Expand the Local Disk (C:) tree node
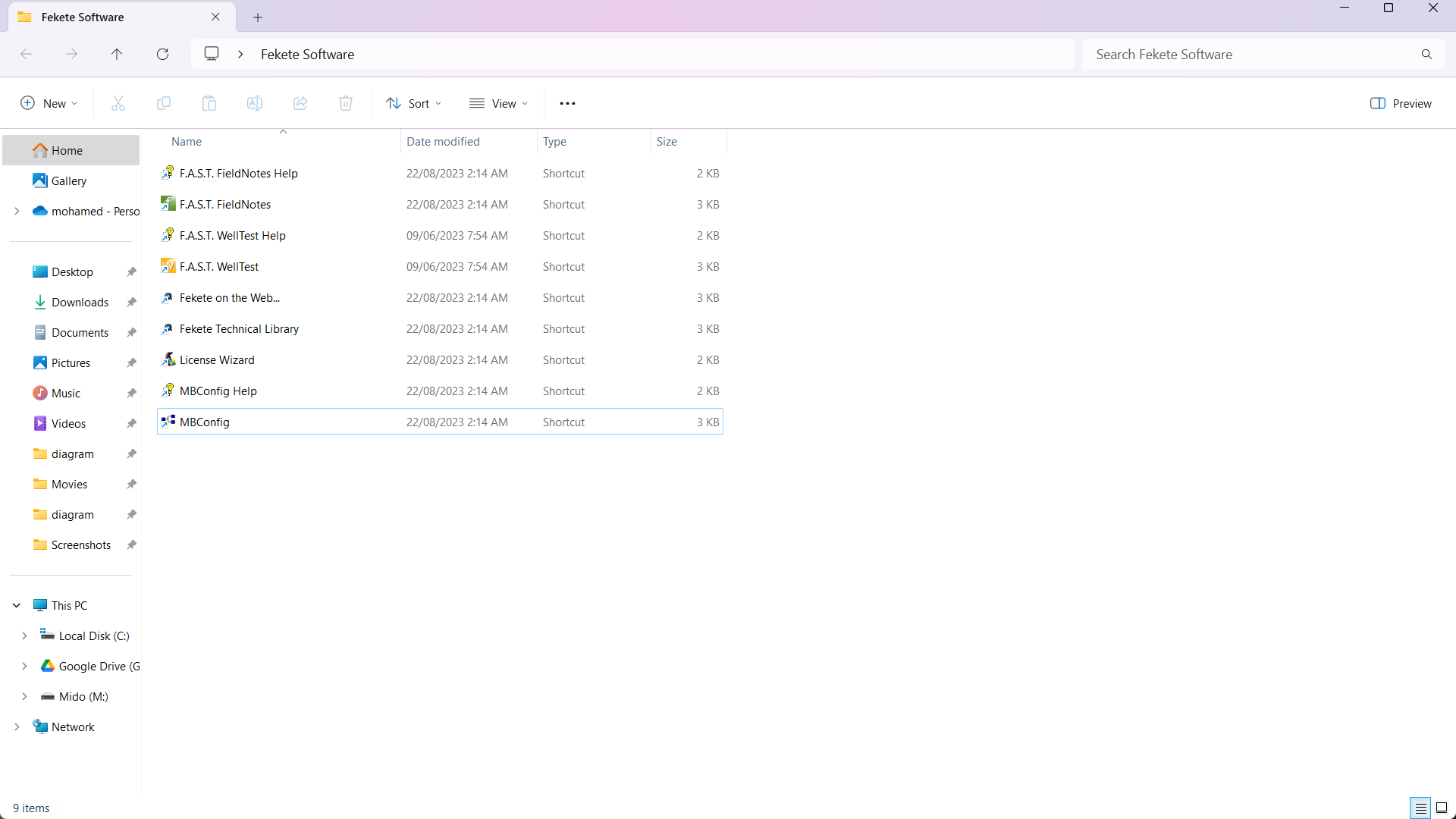Image resolution: width=1456 pixels, height=819 pixels. point(24,635)
